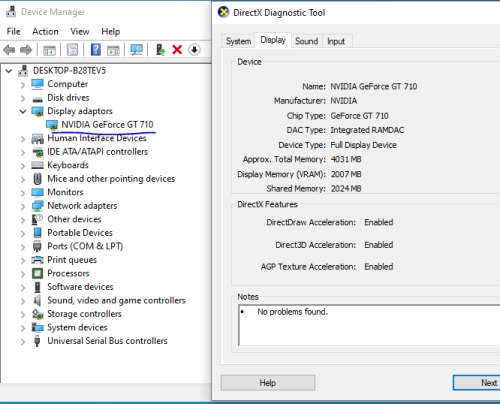This screenshot has height=404, width=500.
Task: Click the red X Uninstall device icon
Action: point(177,50)
